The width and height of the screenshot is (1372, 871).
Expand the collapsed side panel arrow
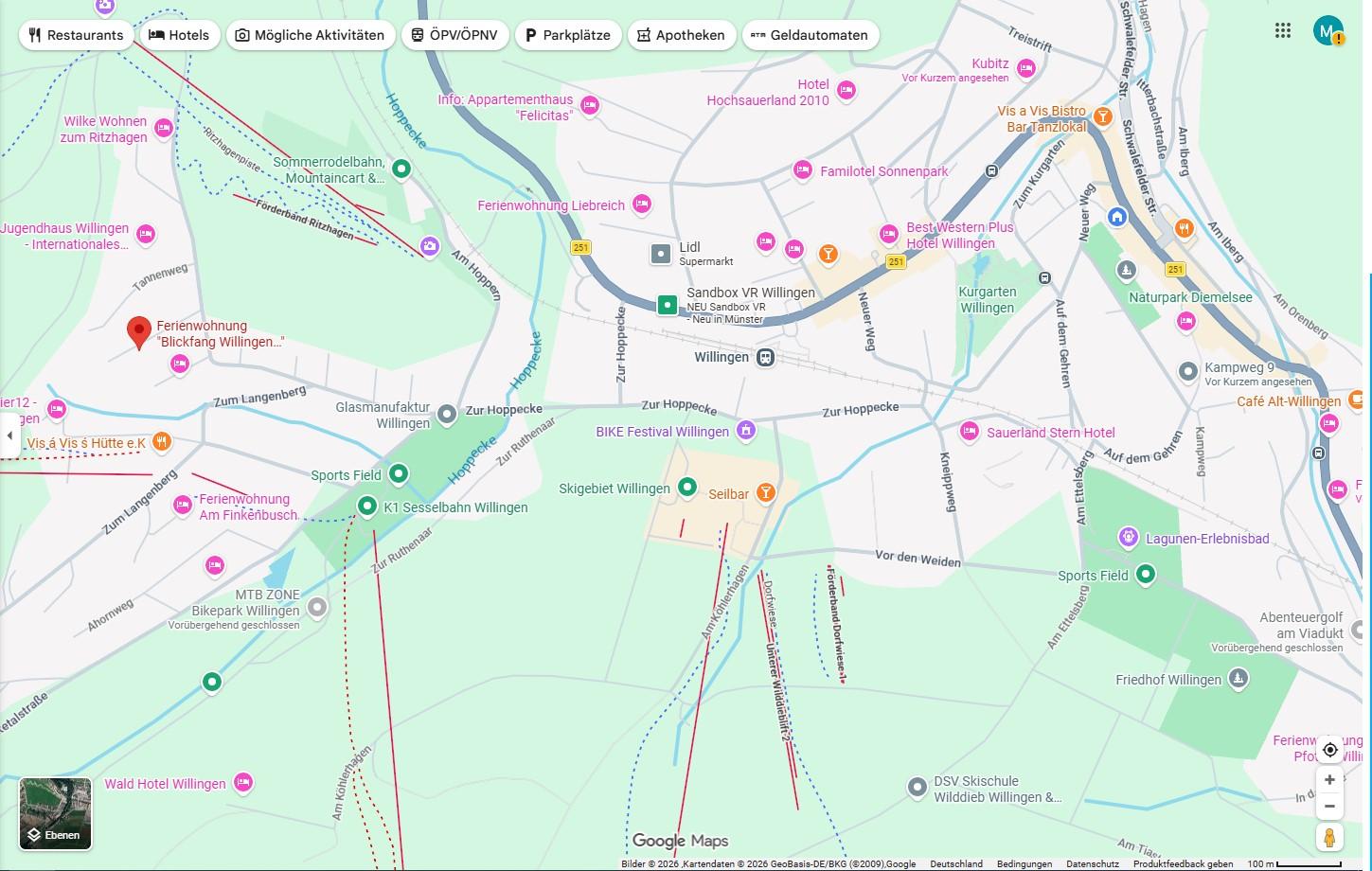pyautogui.click(x=9, y=435)
